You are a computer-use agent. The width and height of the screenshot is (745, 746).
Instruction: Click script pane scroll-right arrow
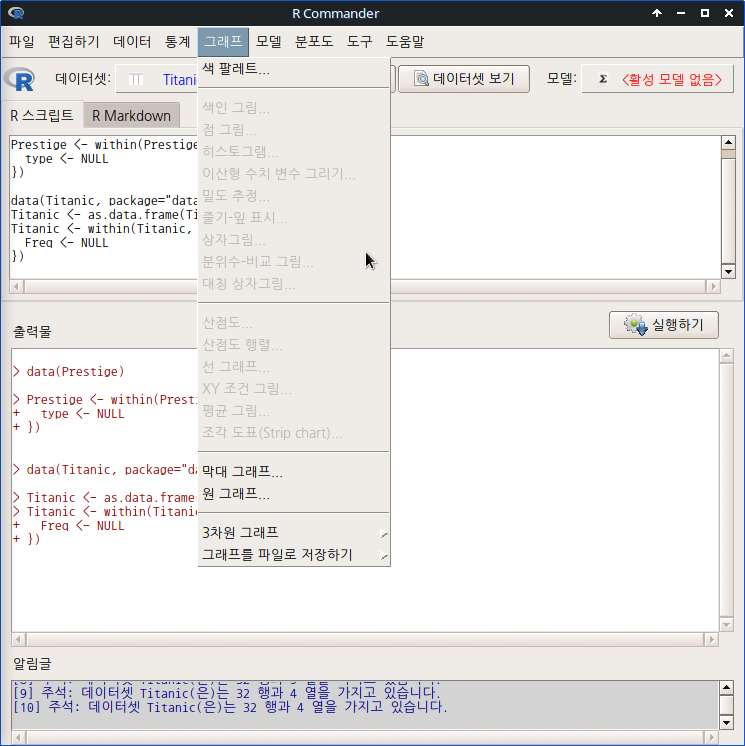coord(713,287)
